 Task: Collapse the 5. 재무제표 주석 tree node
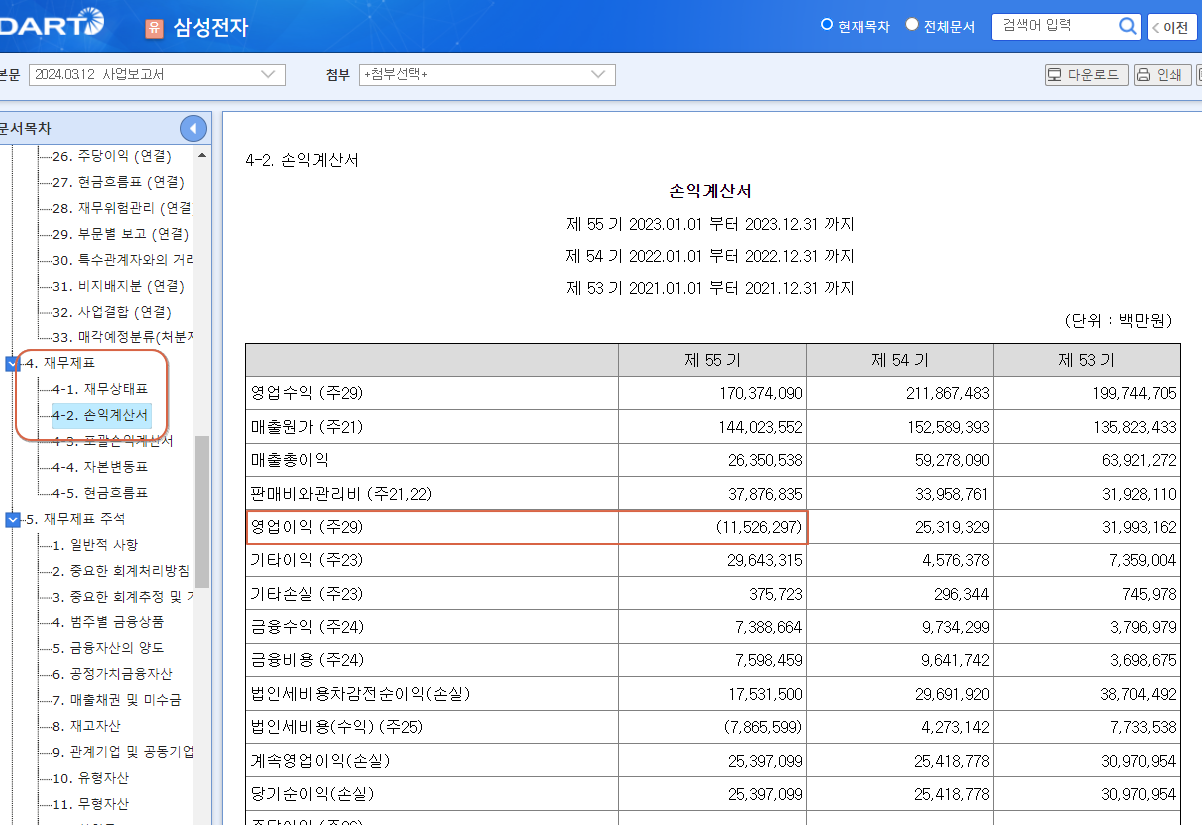[x=12, y=519]
